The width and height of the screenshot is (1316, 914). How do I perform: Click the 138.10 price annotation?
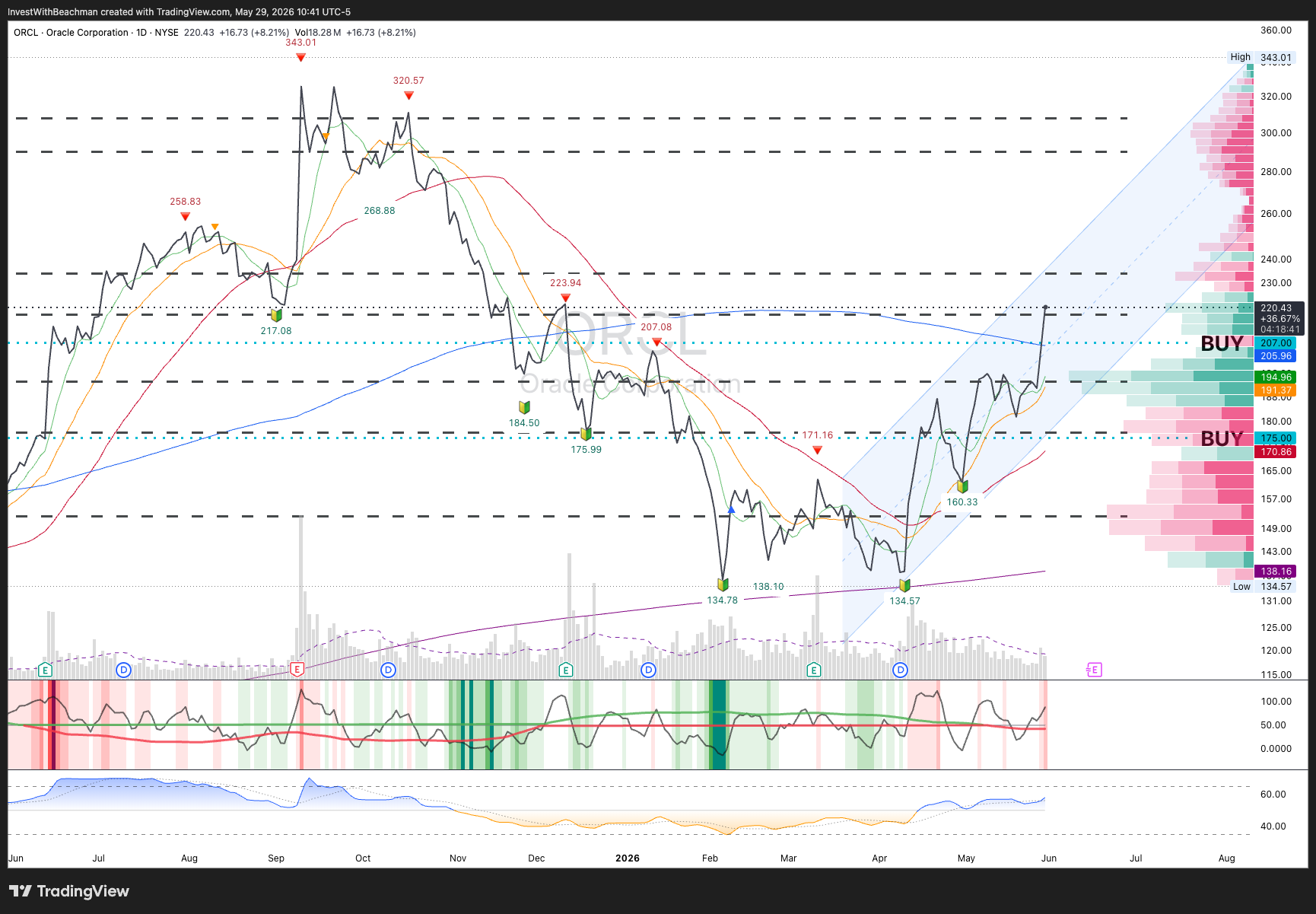click(768, 587)
